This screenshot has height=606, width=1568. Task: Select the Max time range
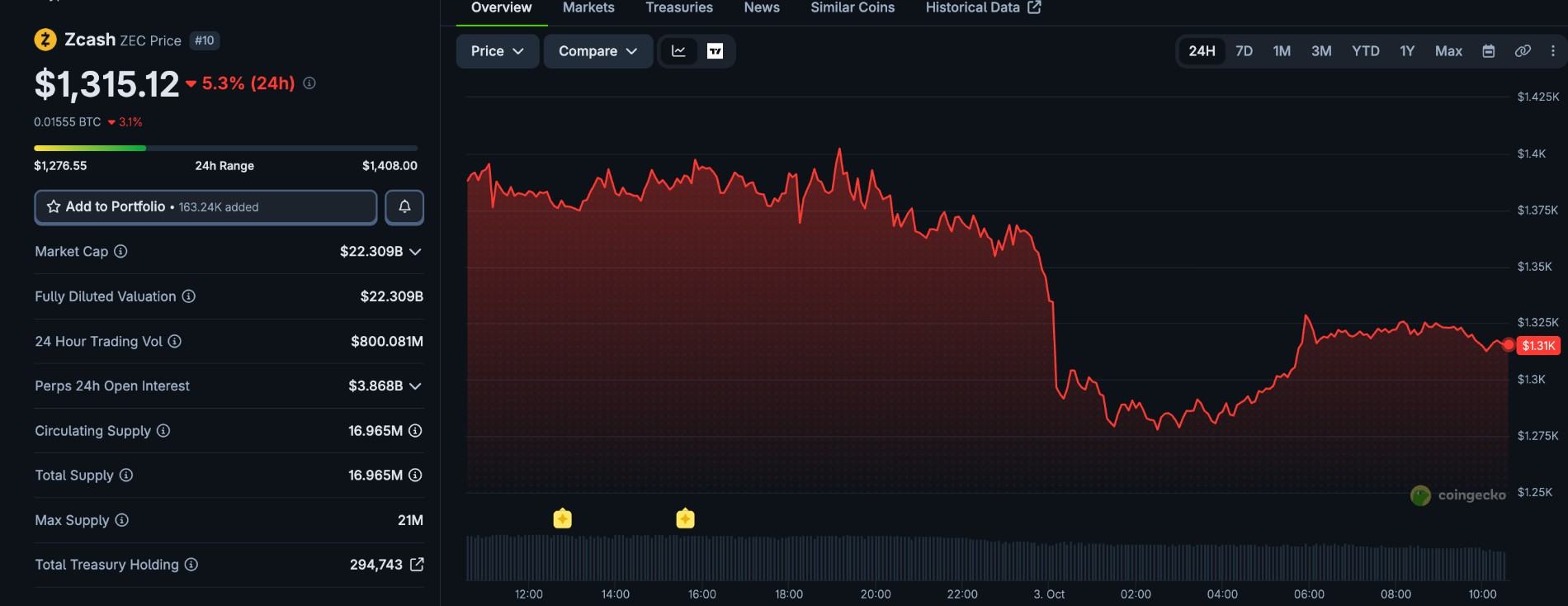[1448, 51]
